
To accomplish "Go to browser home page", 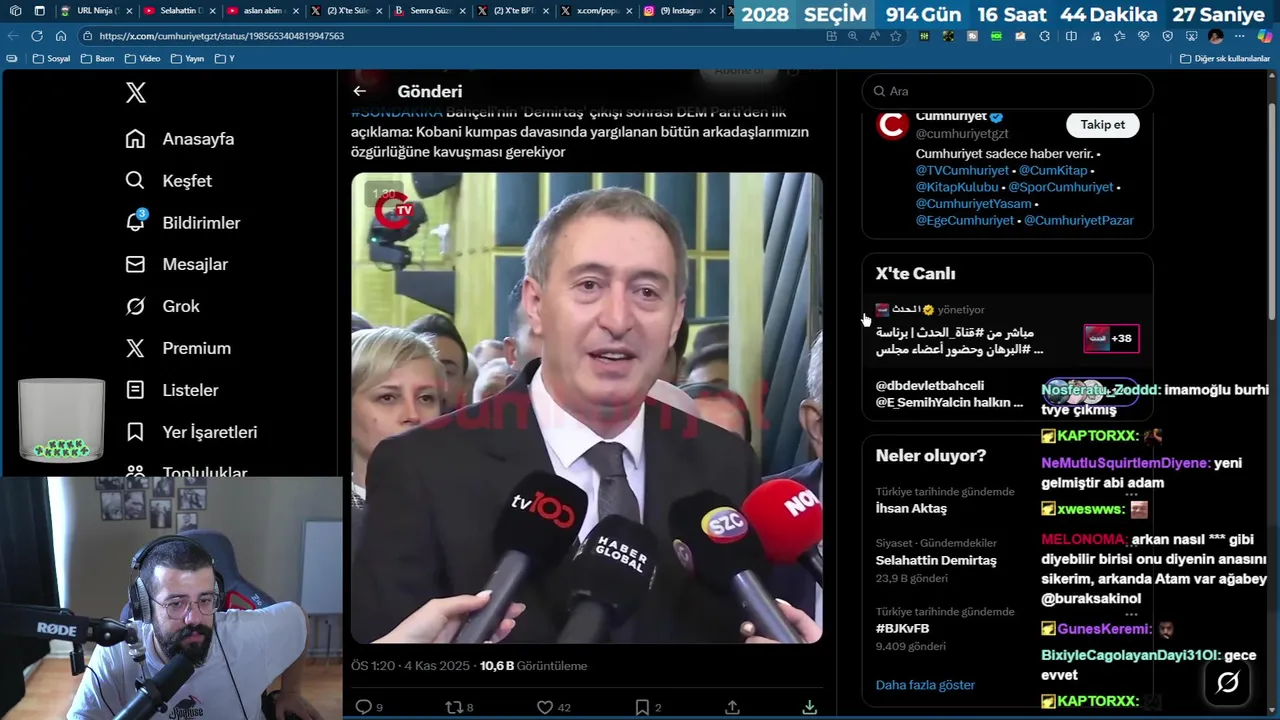I will (61, 36).
